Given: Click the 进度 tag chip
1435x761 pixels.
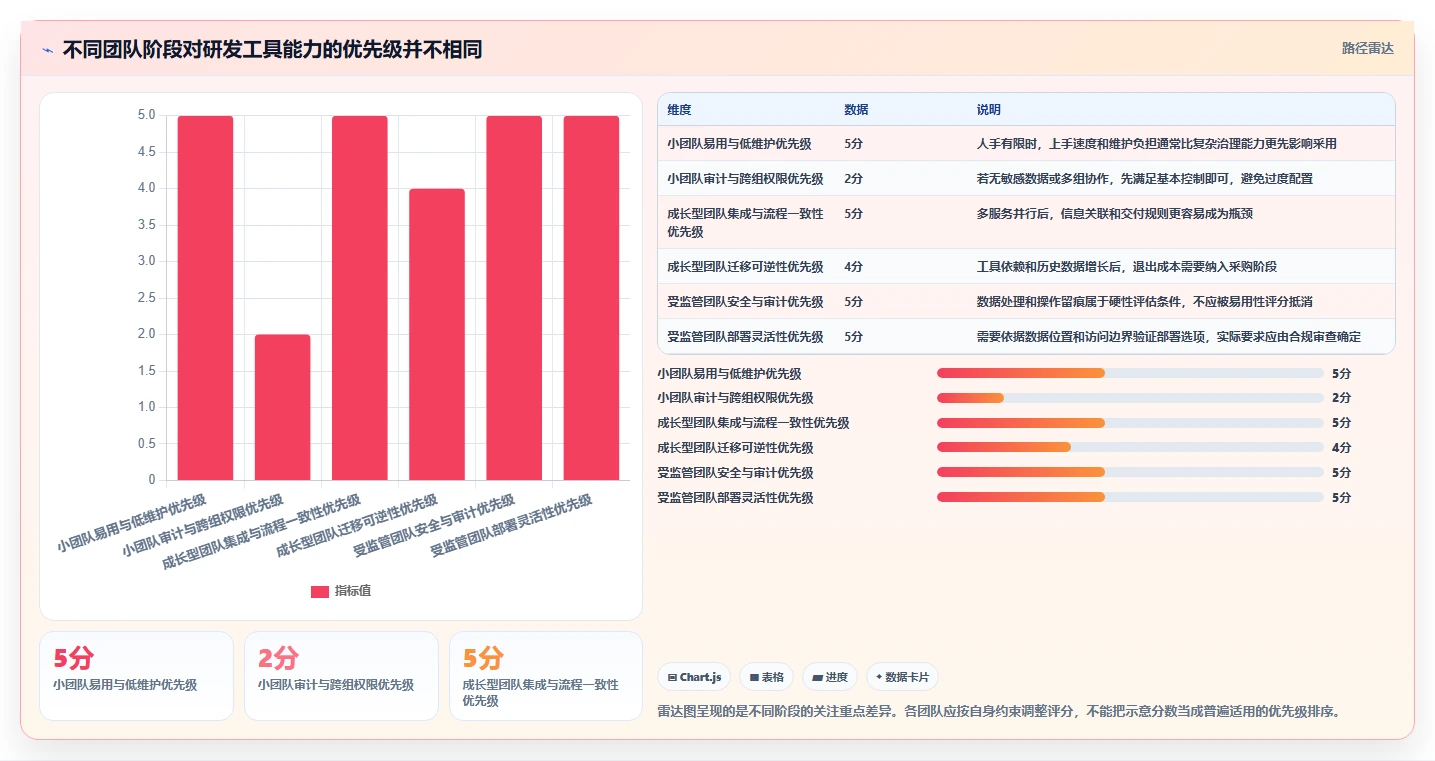Looking at the screenshot, I should coord(830,677).
